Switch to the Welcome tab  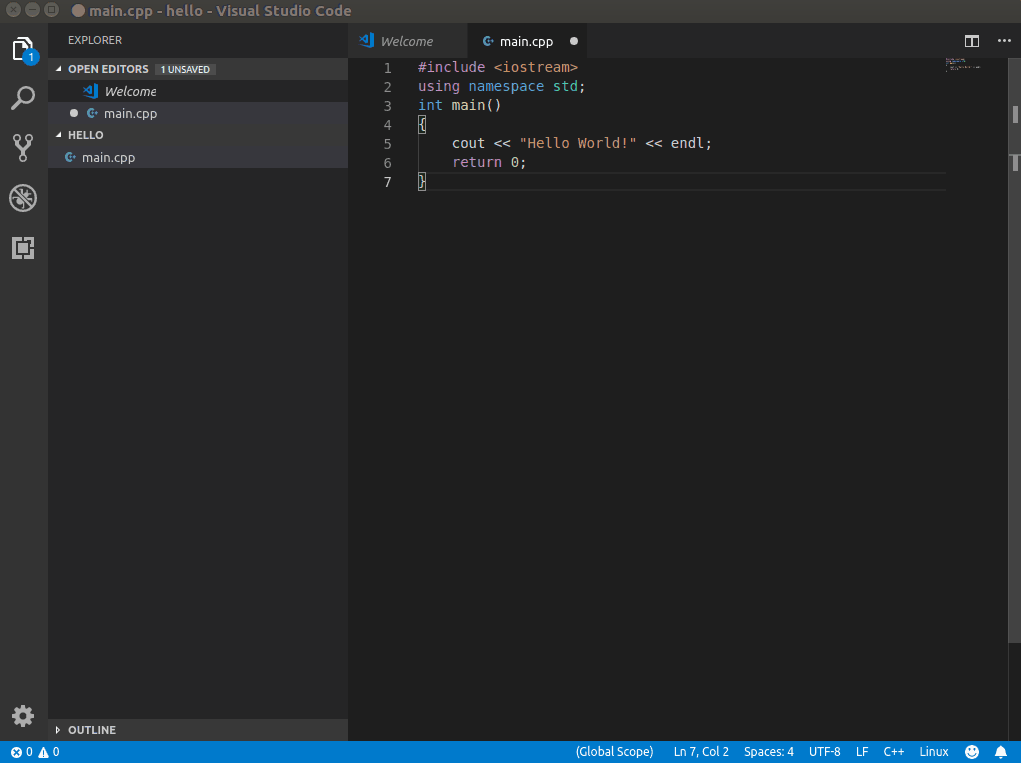click(406, 41)
